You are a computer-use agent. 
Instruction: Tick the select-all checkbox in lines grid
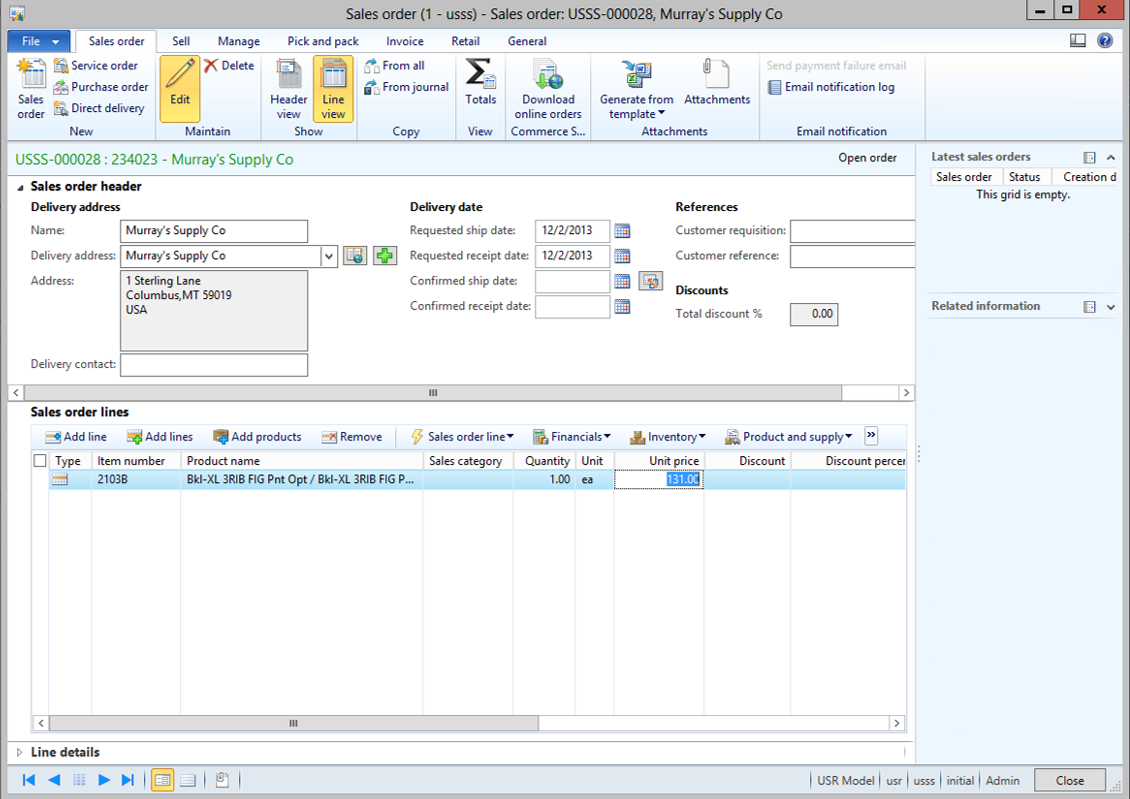point(40,461)
